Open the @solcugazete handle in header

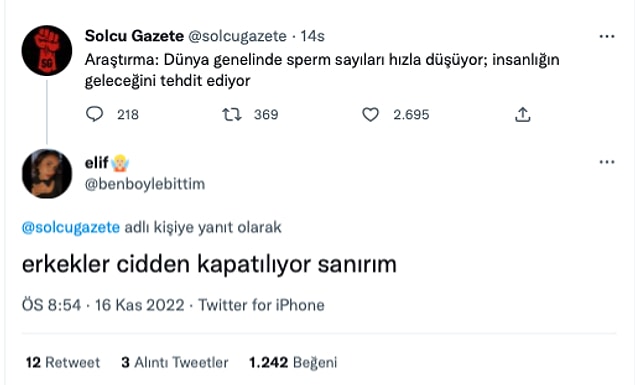237,36
